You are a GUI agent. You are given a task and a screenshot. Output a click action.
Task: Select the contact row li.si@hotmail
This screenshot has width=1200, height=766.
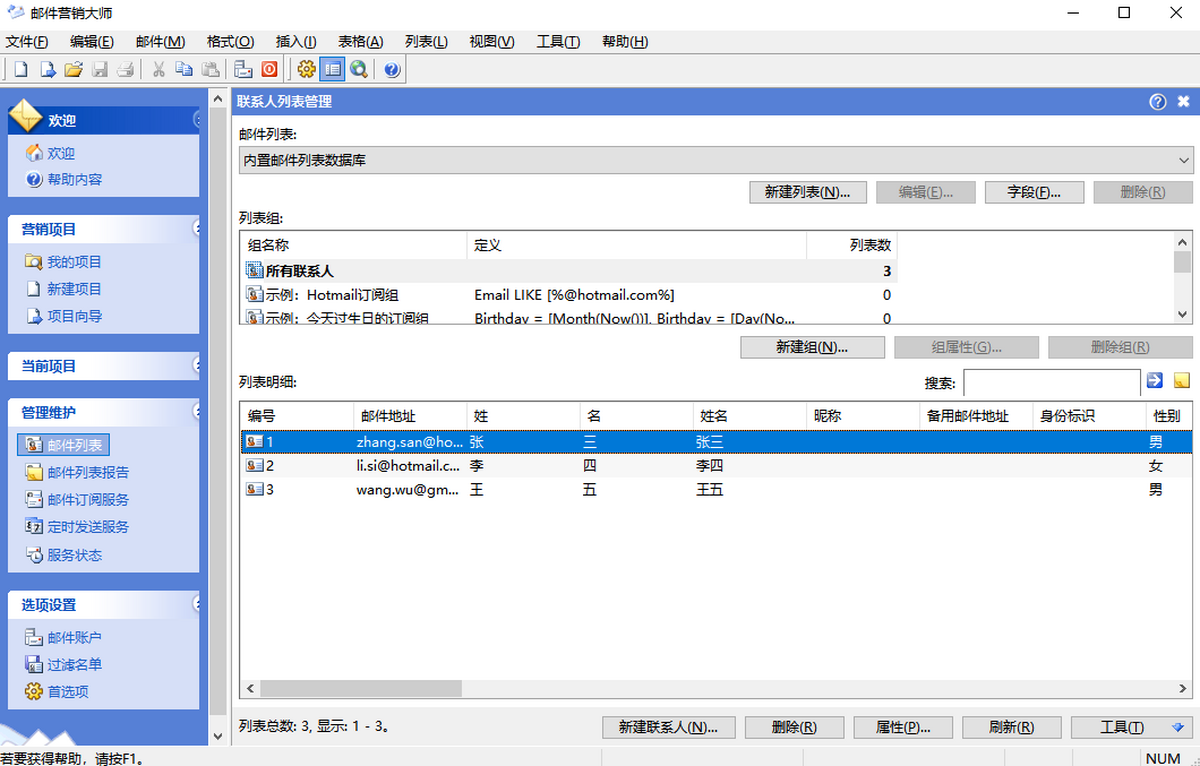pyautogui.click(x=716, y=466)
